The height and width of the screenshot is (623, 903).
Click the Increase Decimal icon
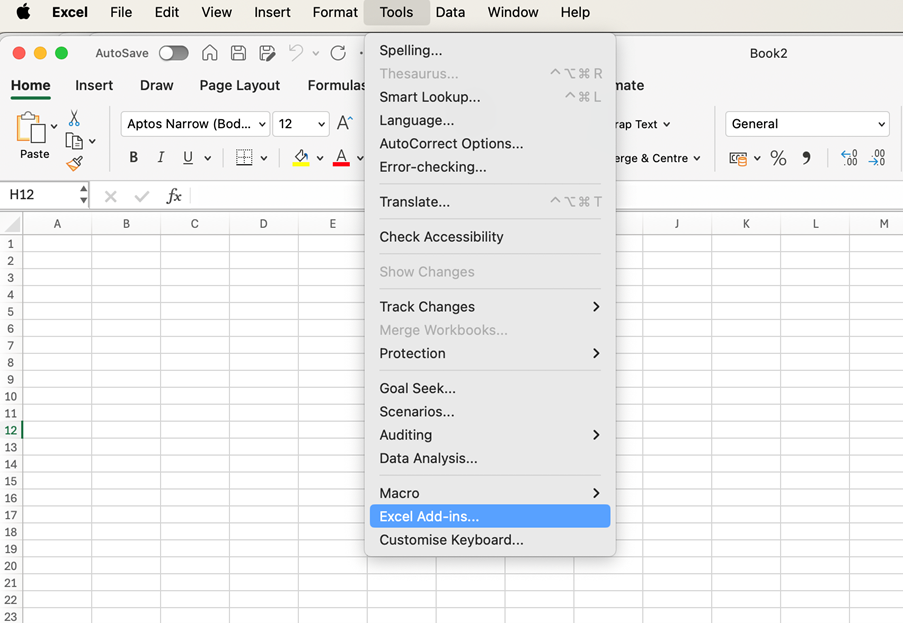click(849, 158)
